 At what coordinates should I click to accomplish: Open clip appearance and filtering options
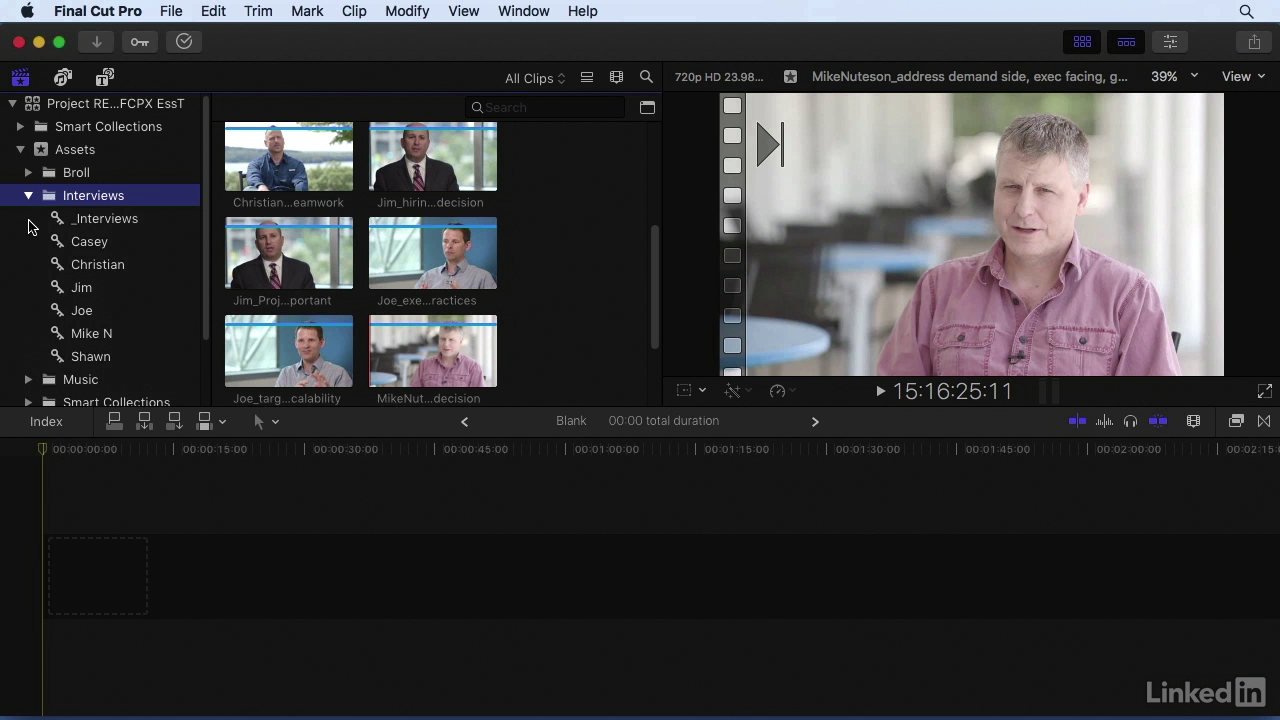[x=616, y=77]
